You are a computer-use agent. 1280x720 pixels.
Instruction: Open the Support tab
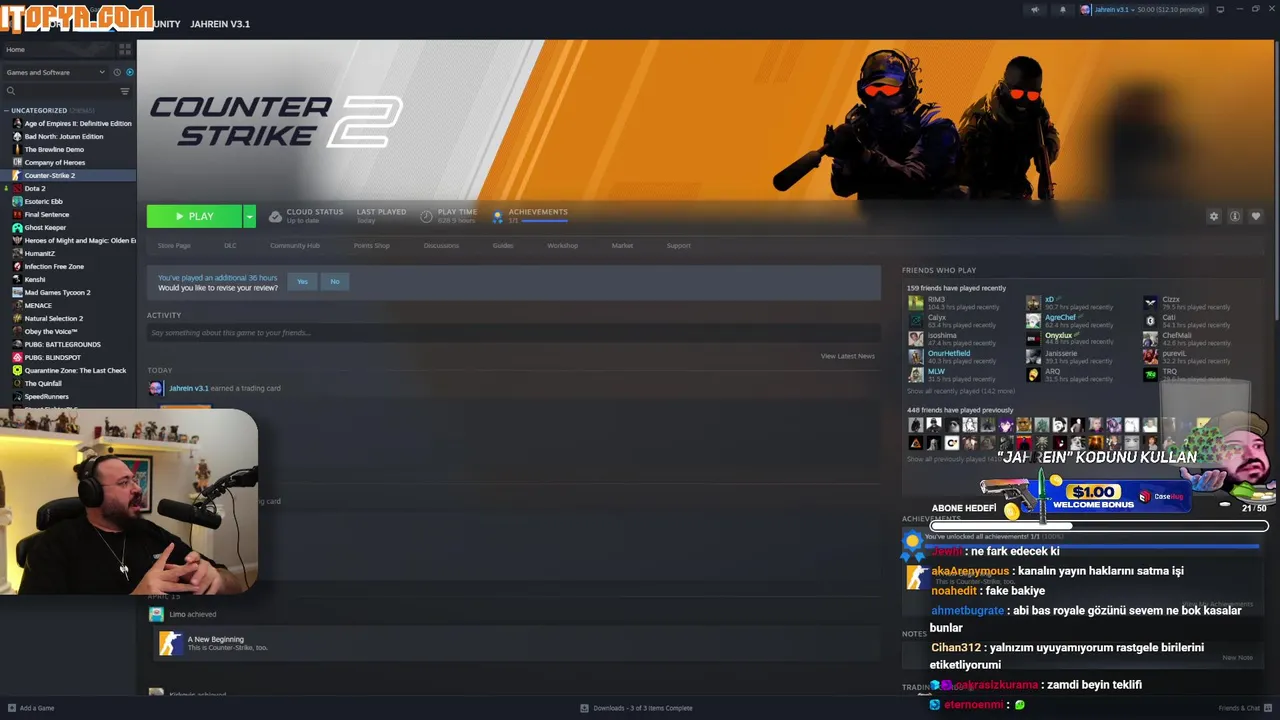coord(678,245)
